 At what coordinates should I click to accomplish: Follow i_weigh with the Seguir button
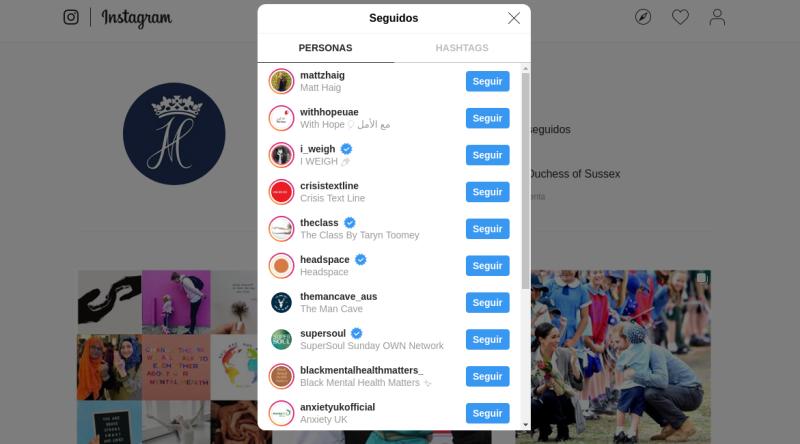click(487, 155)
